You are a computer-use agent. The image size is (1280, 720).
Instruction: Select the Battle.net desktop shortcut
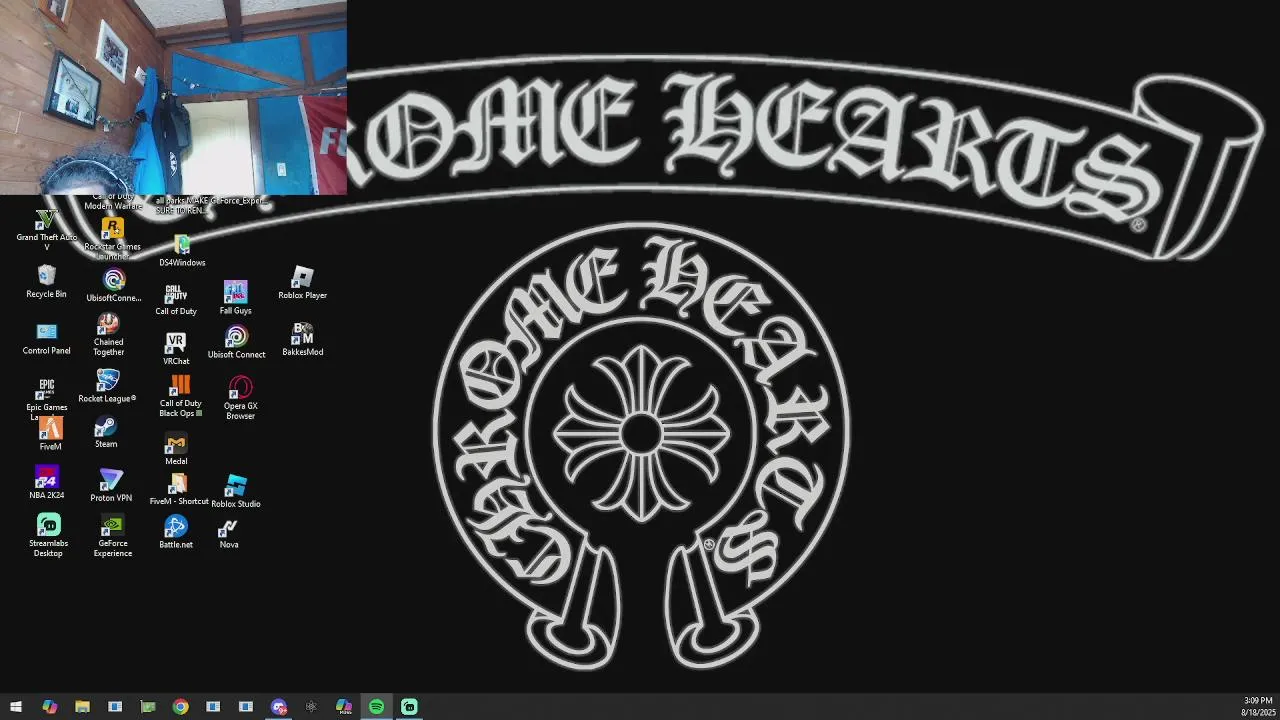coord(176,533)
